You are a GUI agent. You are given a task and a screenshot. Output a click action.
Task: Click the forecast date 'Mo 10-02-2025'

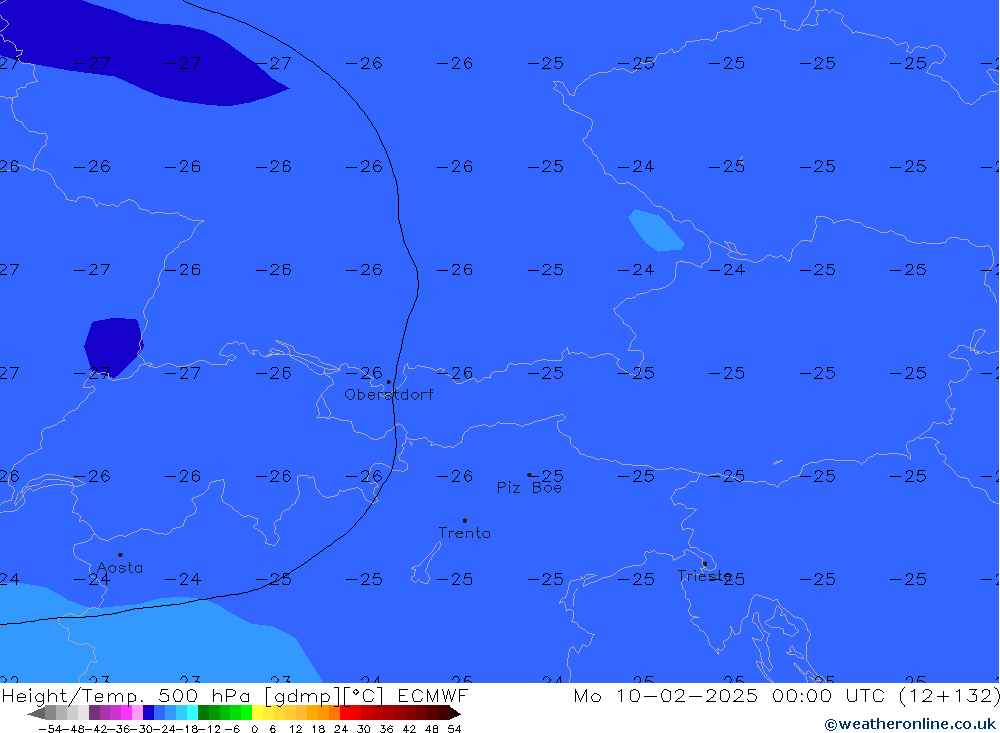[x=666, y=695]
